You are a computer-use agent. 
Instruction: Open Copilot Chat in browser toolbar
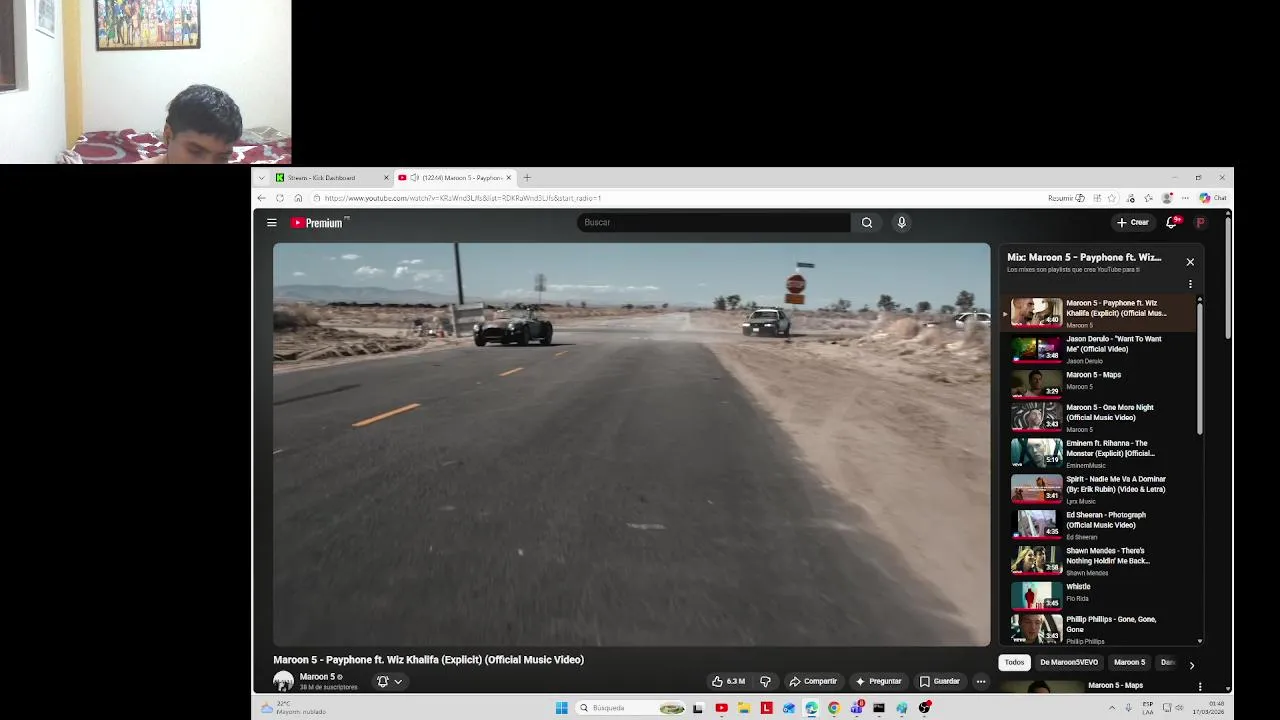coord(1213,198)
